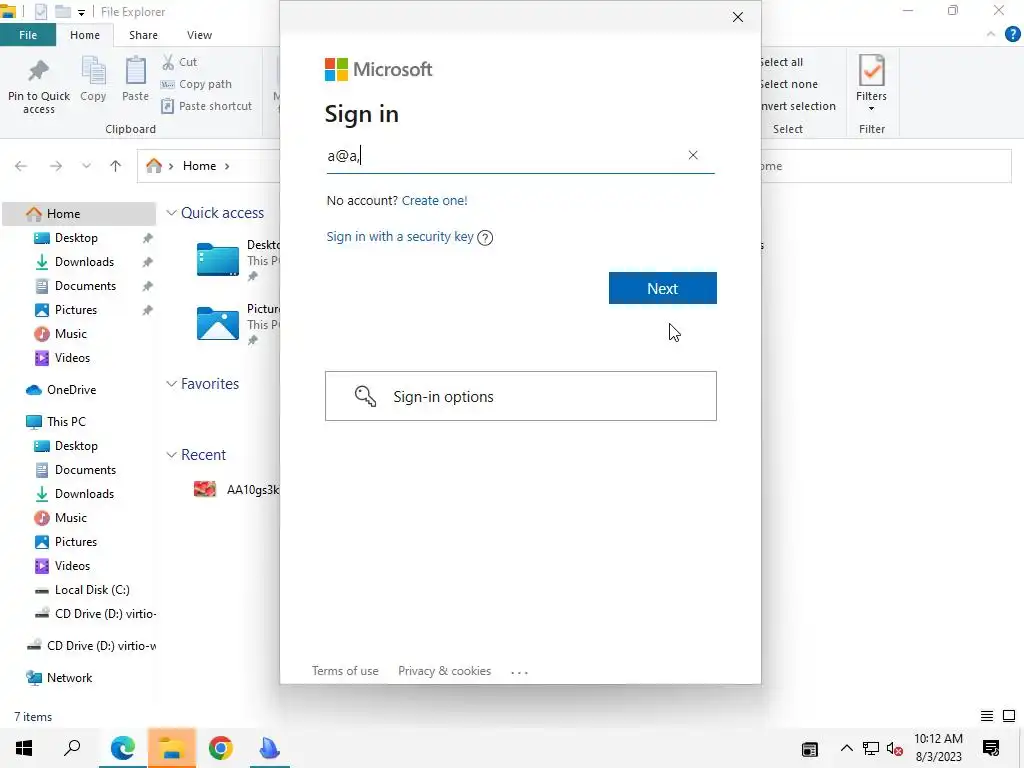Collapse the Quick access section

[x=171, y=213]
